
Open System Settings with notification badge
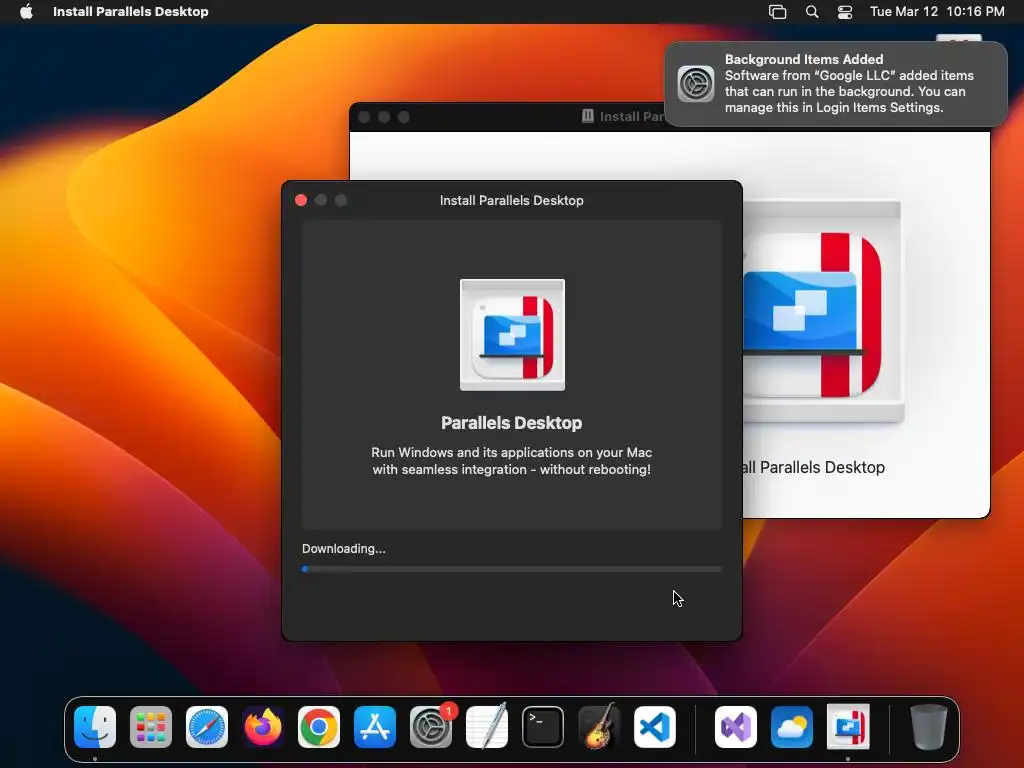pyautogui.click(x=431, y=727)
